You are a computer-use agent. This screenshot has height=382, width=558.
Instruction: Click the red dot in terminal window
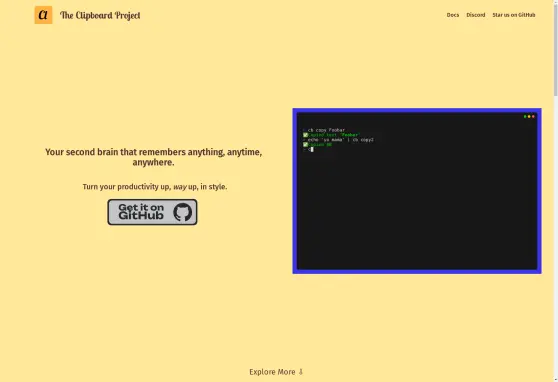[x=533, y=117]
